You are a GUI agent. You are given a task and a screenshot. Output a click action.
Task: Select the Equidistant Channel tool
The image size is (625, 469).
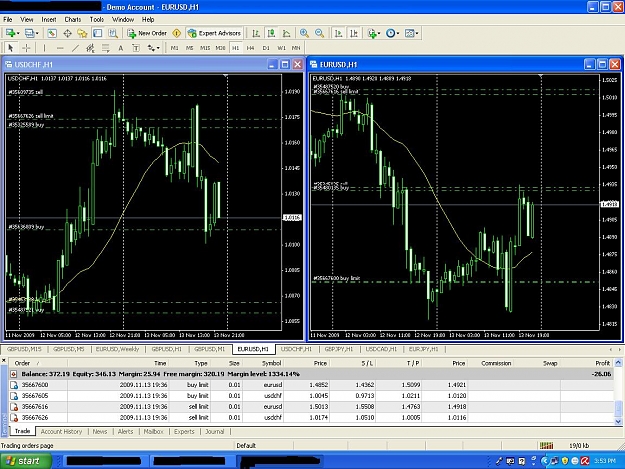(90, 48)
